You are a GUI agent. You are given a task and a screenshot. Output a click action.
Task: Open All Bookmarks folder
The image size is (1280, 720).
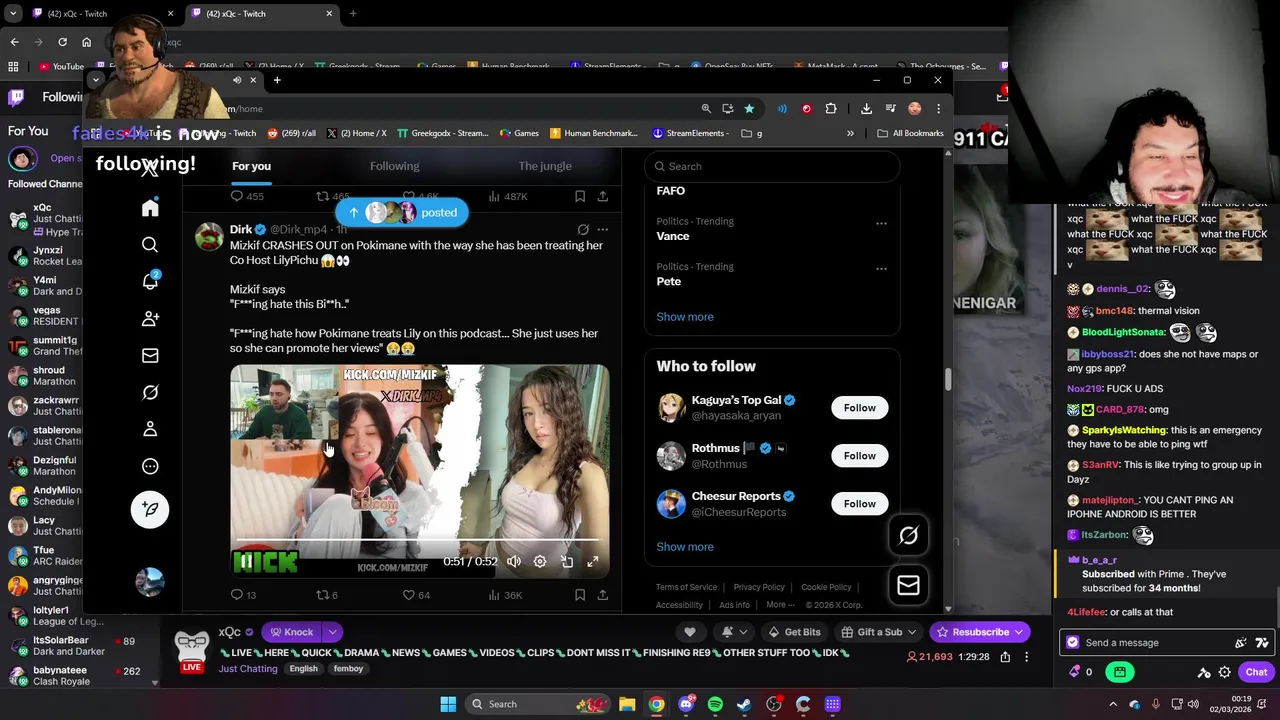tap(910, 133)
